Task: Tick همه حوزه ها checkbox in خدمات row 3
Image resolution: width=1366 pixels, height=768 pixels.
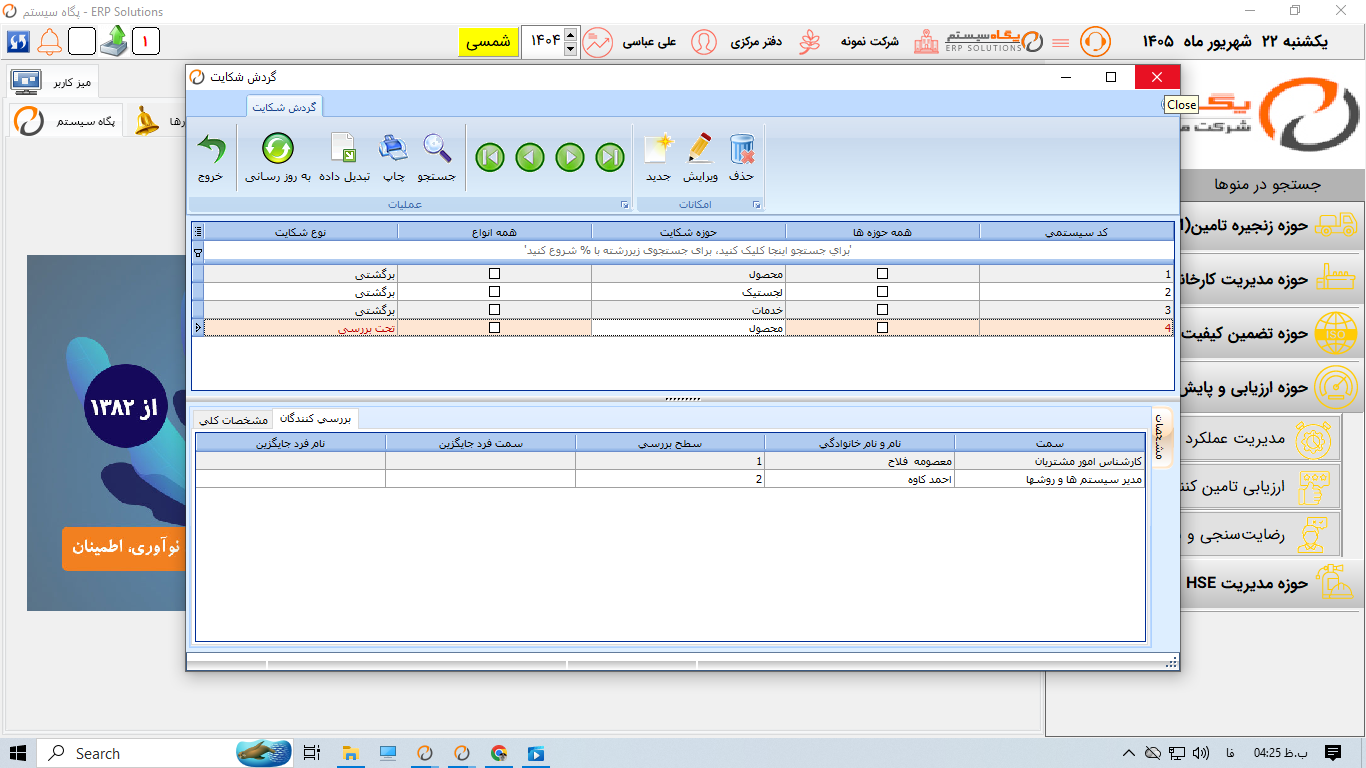Action: [x=882, y=309]
